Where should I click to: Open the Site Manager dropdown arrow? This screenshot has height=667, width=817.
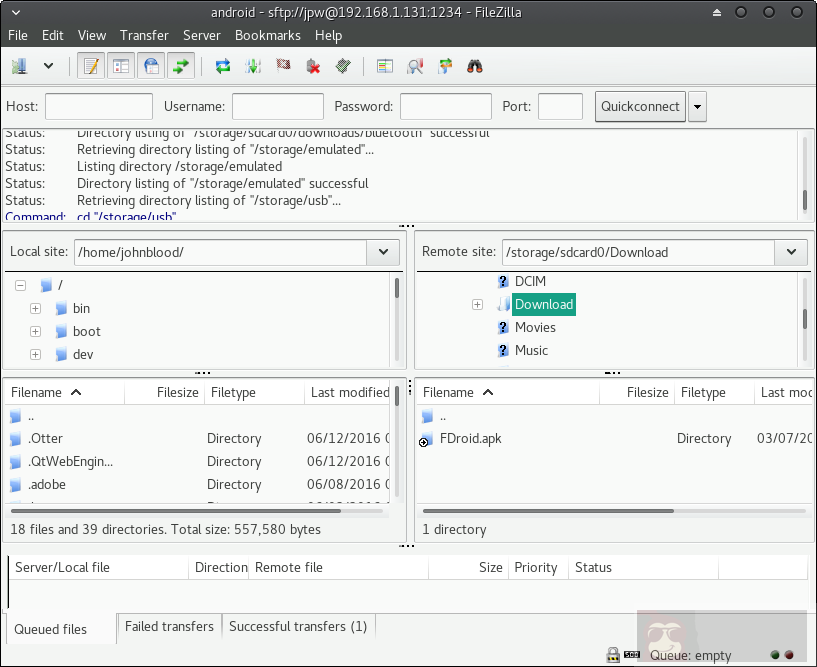tap(48, 66)
